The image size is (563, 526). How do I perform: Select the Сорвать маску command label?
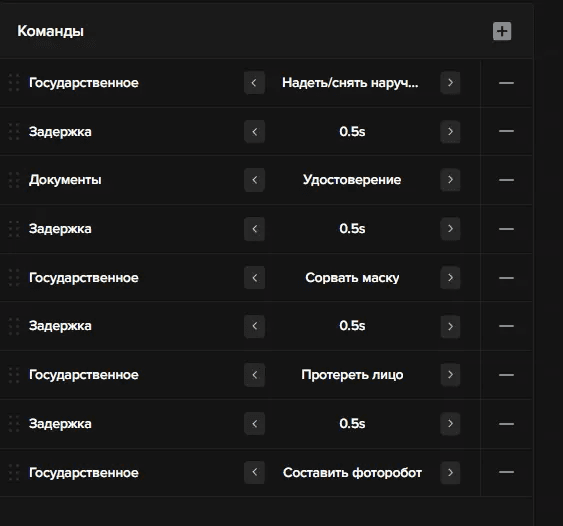[x=352, y=278]
